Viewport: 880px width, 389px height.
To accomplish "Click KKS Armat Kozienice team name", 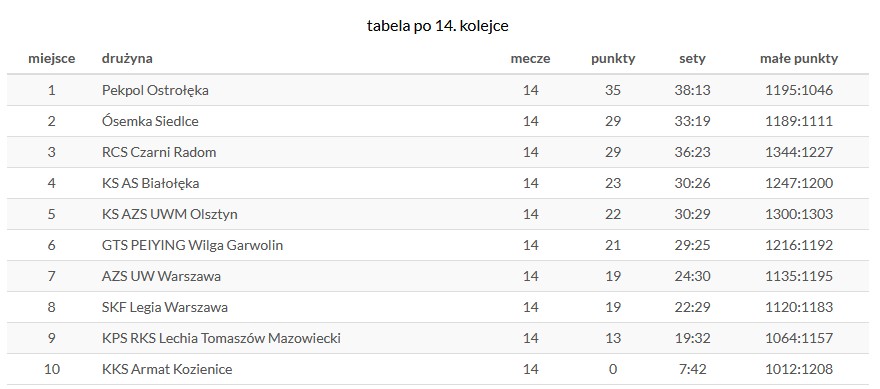I will [x=167, y=369].
